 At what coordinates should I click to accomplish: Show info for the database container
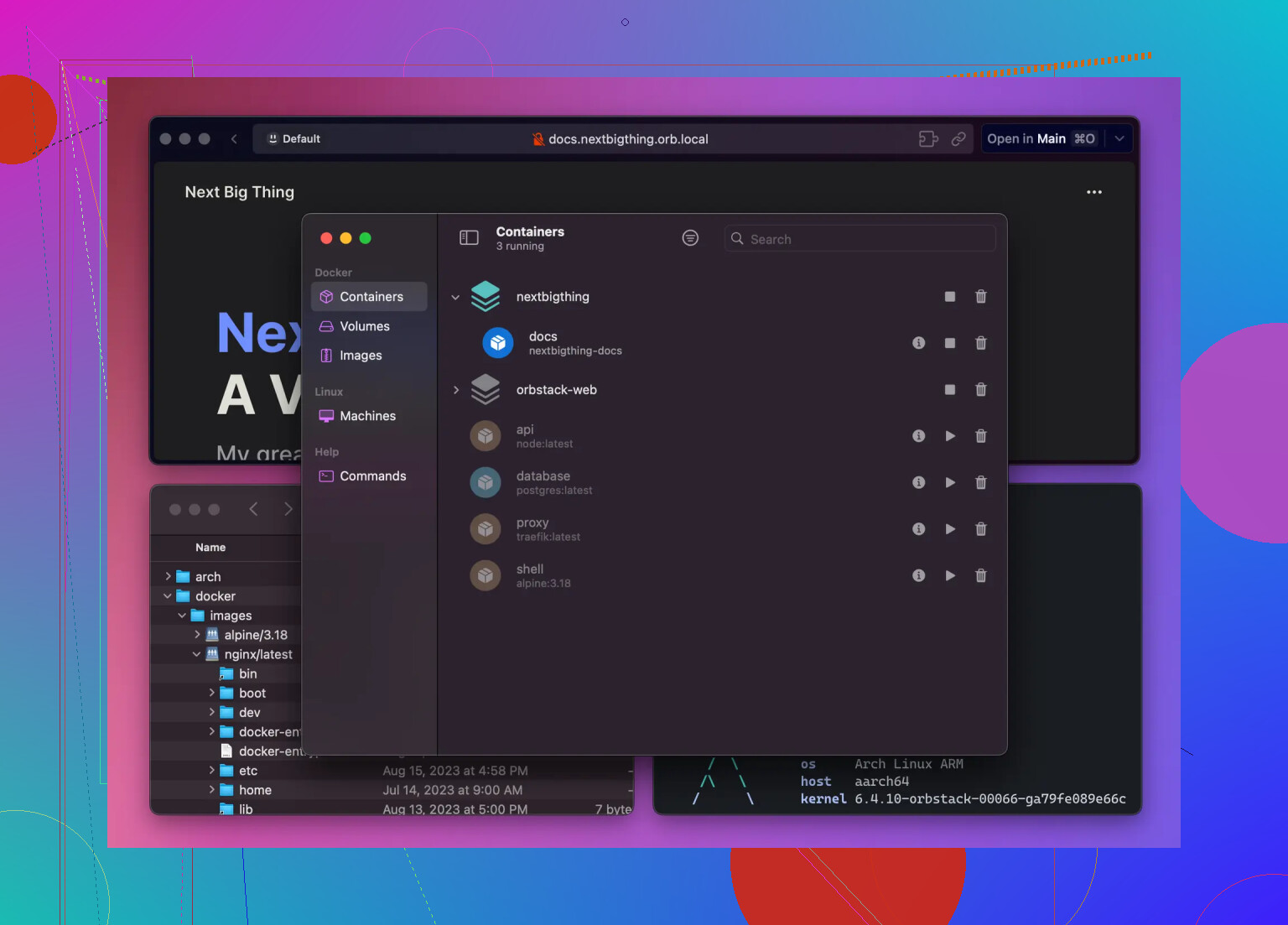(918, 482)
